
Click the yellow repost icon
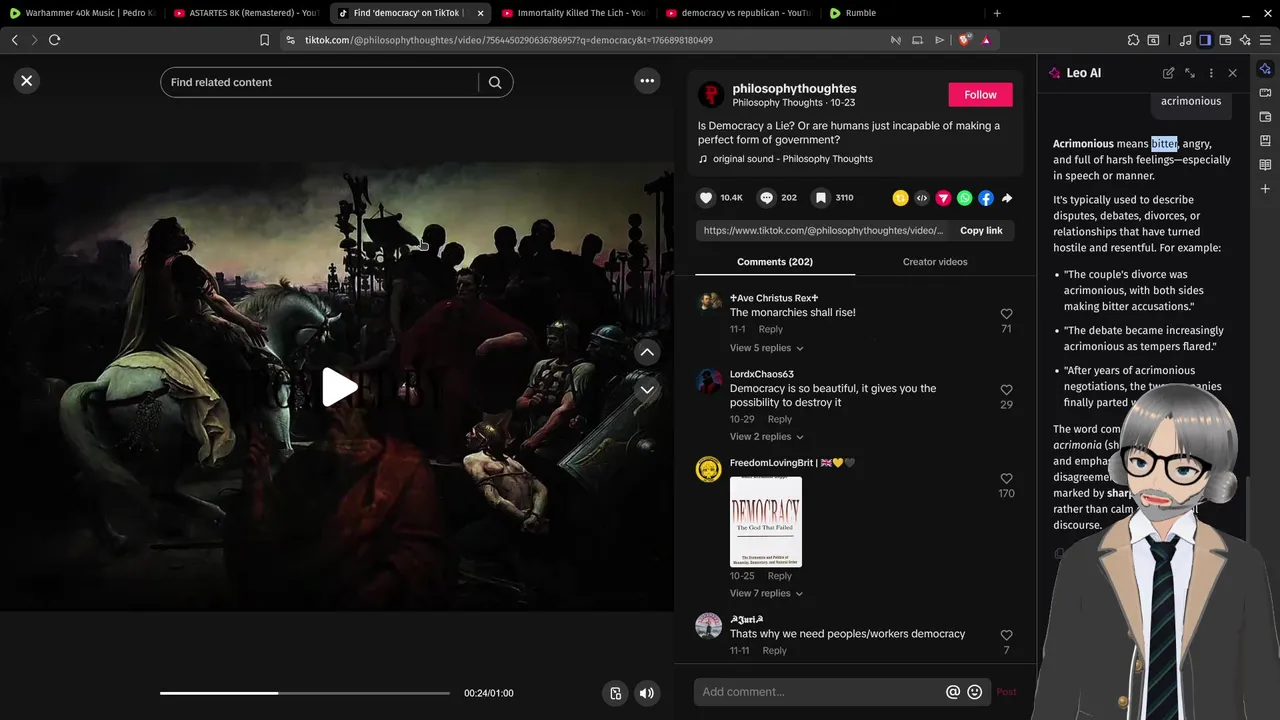900,198
